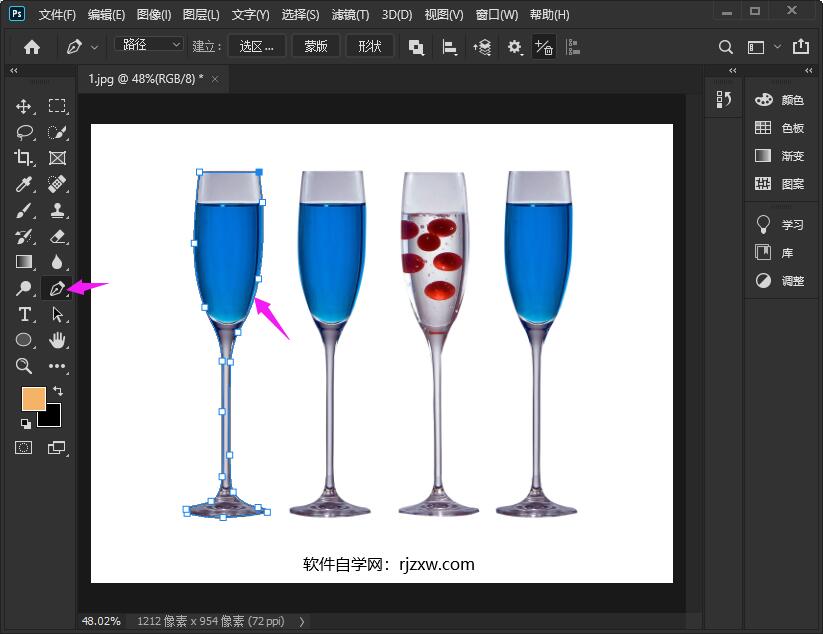Go to the Home screen
823x634 pixels.
32,47
